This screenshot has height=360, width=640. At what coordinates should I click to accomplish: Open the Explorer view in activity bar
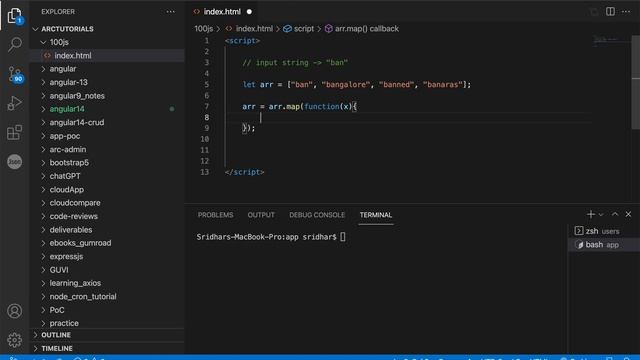pos(15,16)
